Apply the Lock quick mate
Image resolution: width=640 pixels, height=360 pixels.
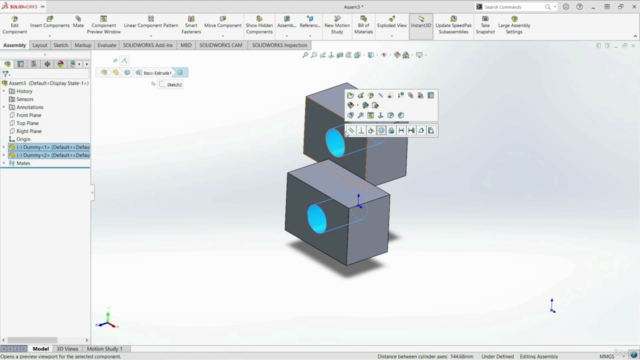[391, 131]
